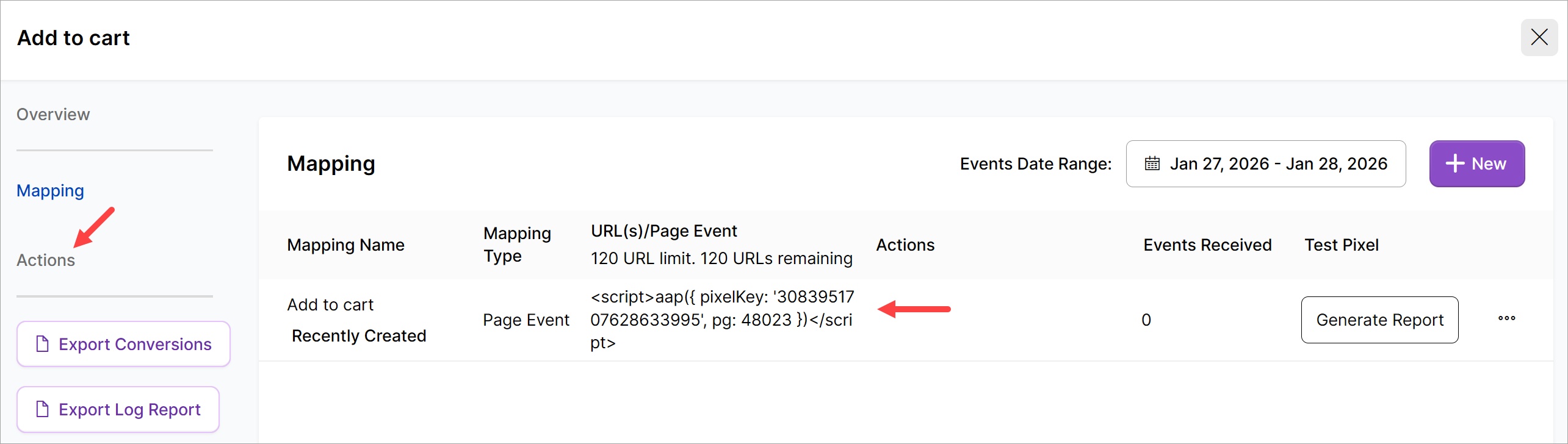Click the plus icon on the New button
Image resolution: width=1568 pixels, height=444 pixels.
[1455, 163]
